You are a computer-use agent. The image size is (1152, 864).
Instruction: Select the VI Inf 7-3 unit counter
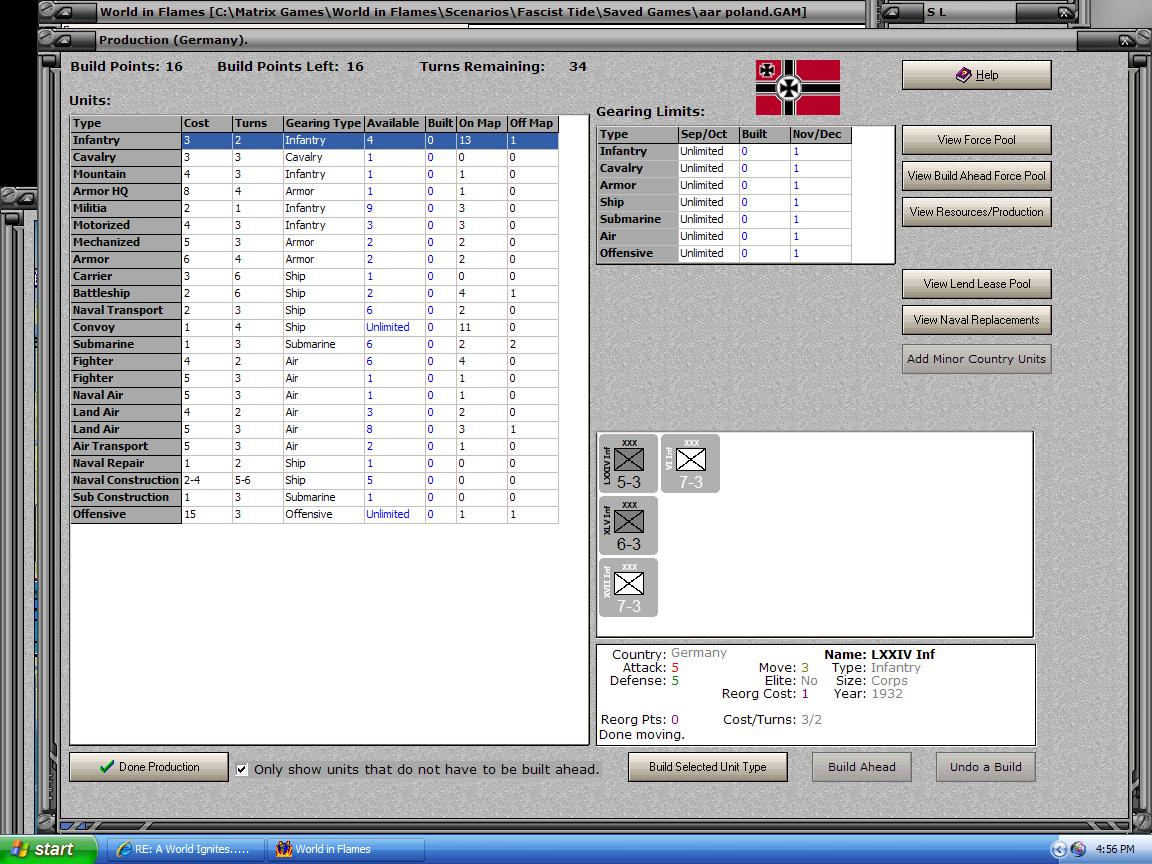point(690,463)
